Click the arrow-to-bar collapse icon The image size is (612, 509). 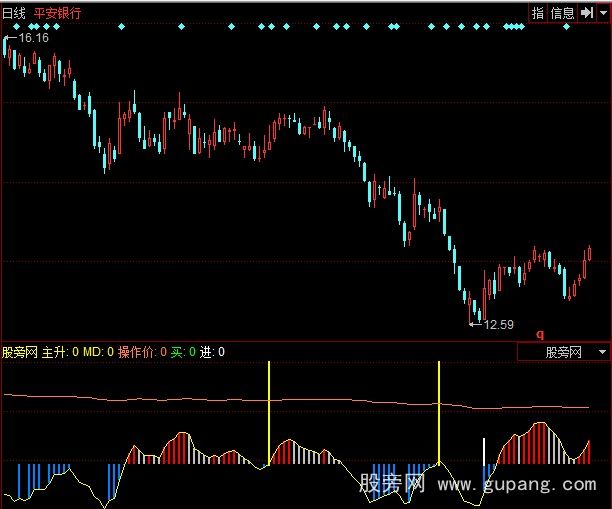point(586,13)
